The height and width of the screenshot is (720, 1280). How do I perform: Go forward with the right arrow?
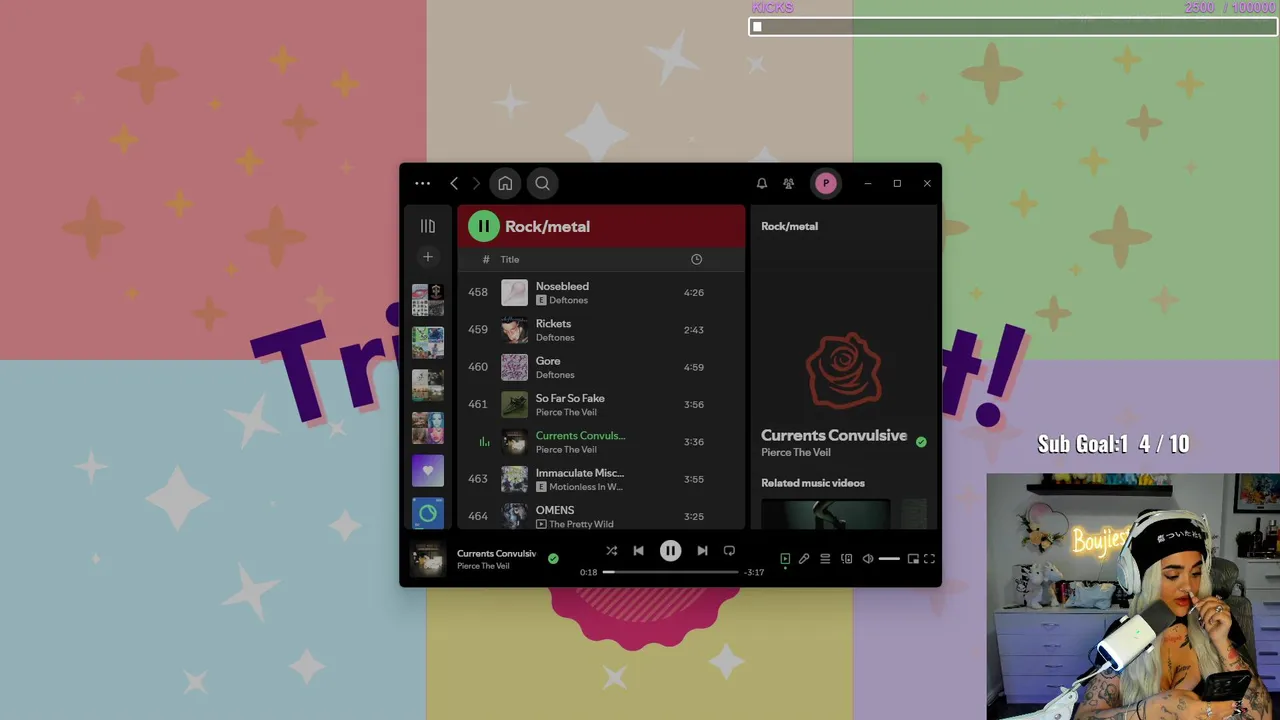tap(476, 184)
